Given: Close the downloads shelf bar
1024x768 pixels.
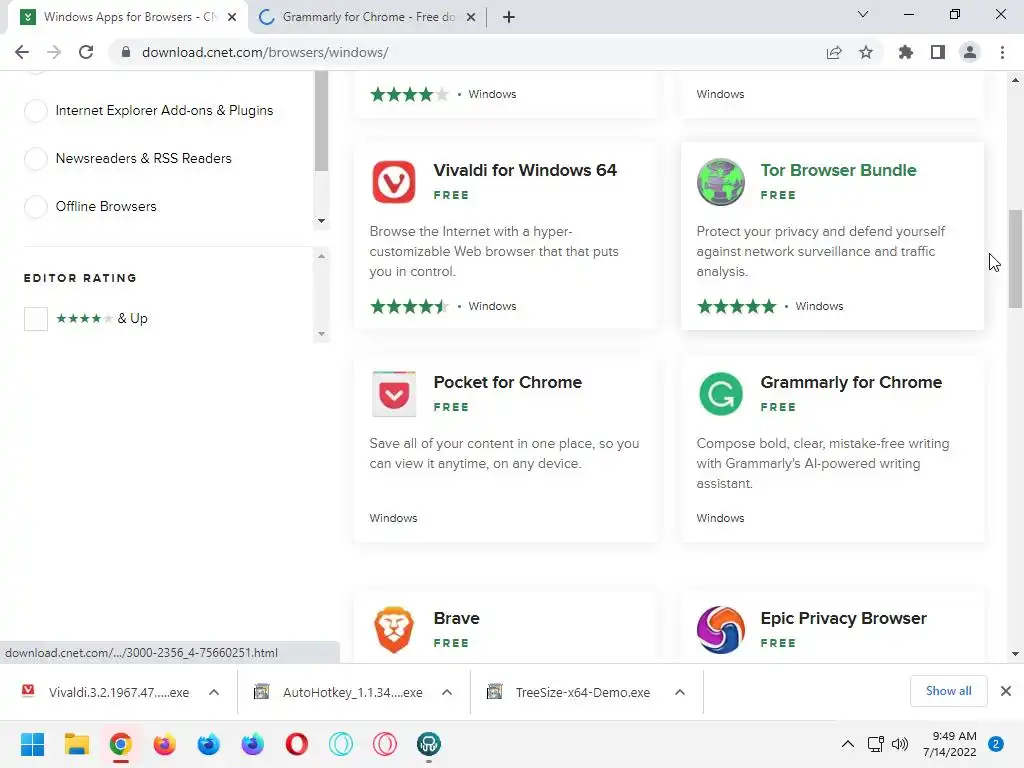Looking at the screenshot, I should click(1006, 691).
